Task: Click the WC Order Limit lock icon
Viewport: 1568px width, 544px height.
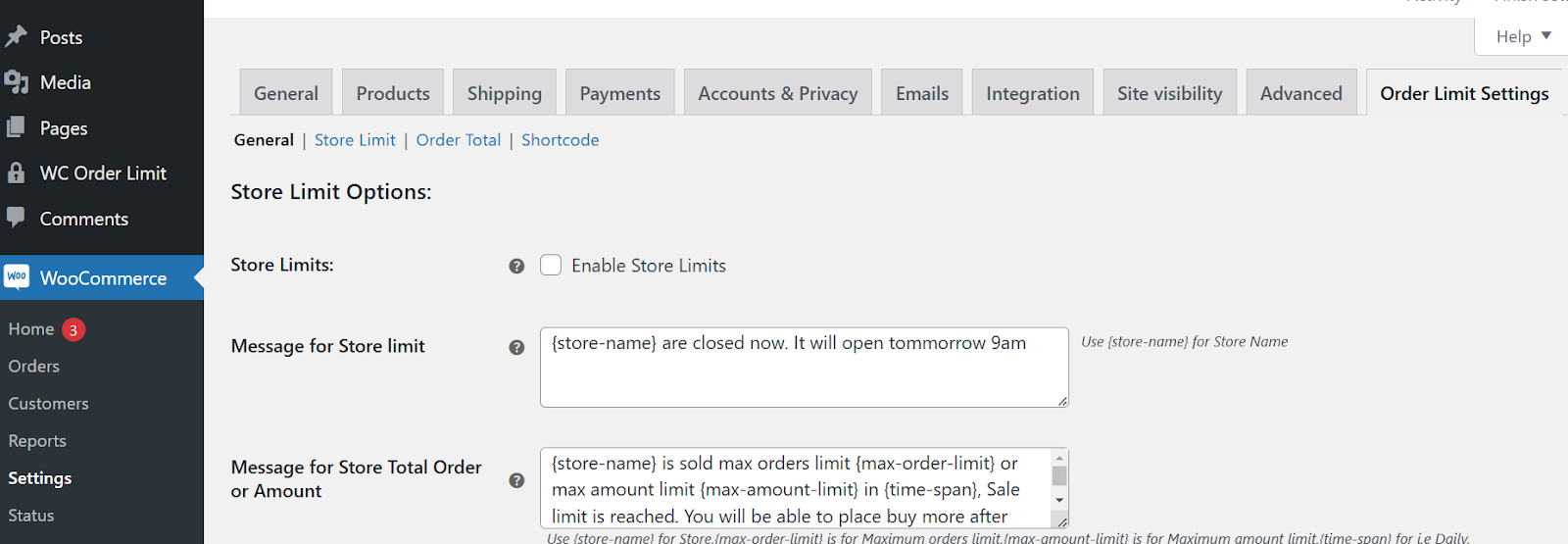Action: [17, 173]
